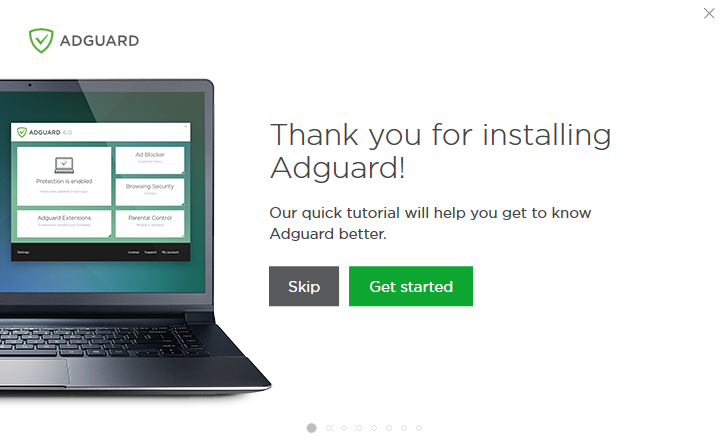Click the Get started button
727x445 pixels.
point(411,286)
